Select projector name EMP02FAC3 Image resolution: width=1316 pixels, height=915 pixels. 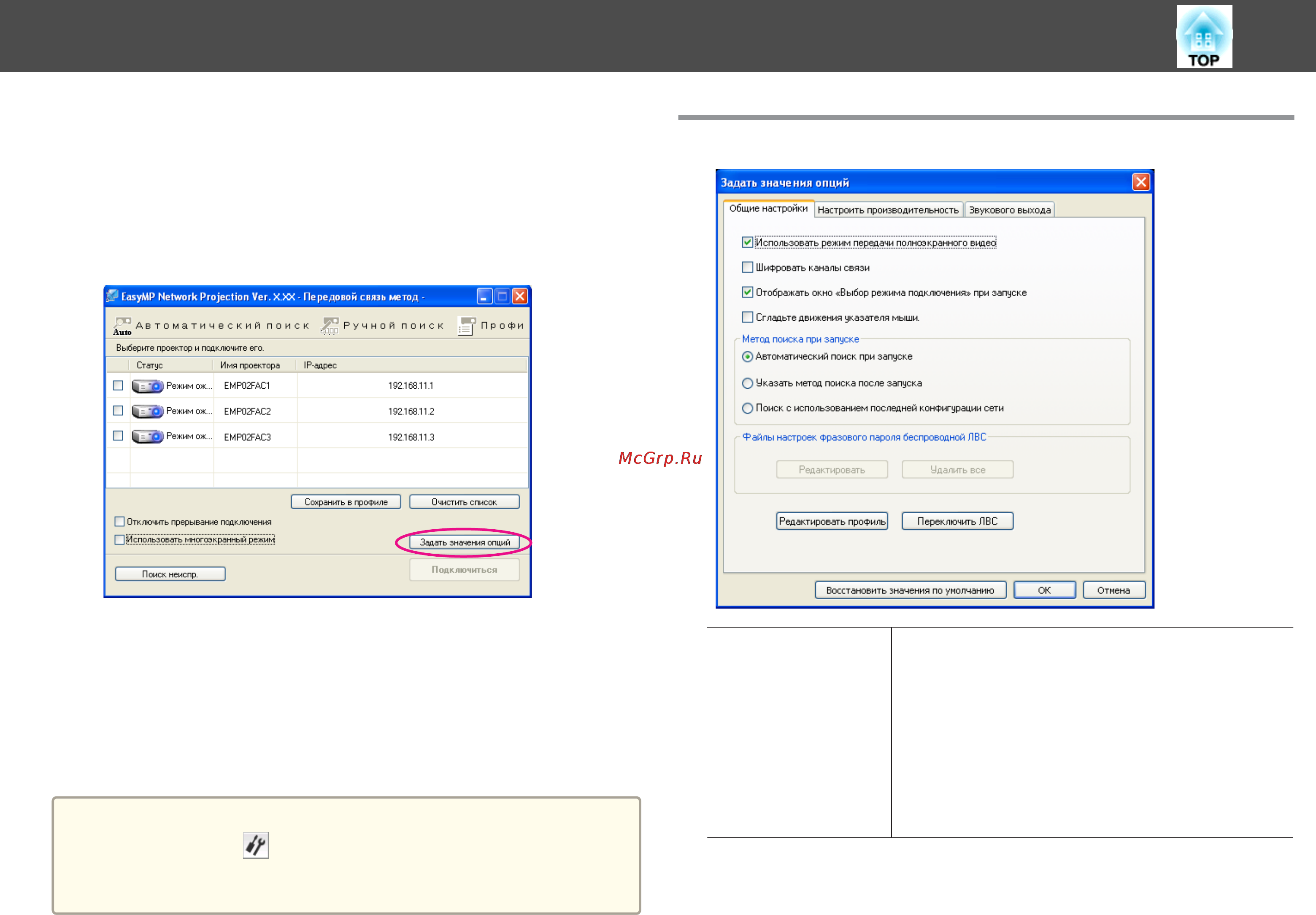point(247,437)
